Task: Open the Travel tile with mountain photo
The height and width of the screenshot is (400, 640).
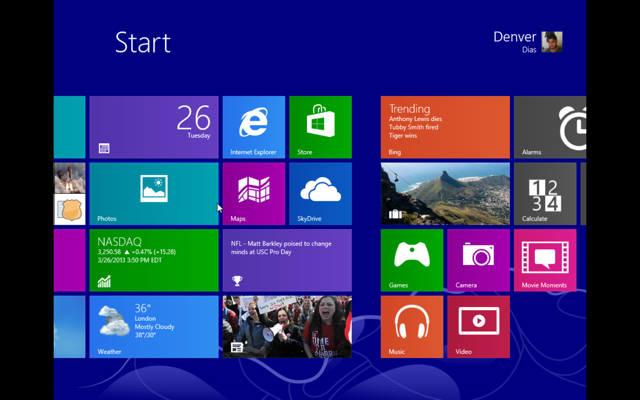Action: 445,193
